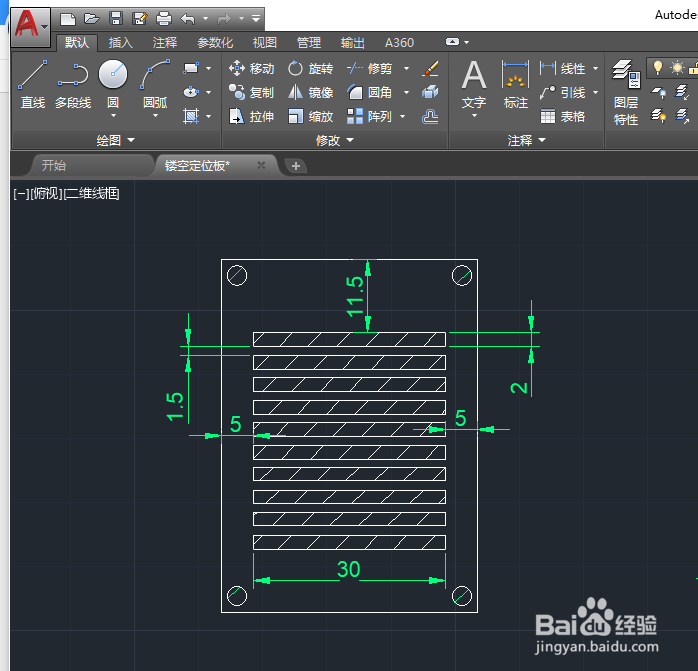This screenshot has width=698, height=671.
Task: Click the Explode icon
Action: click(x=430, y=92)
